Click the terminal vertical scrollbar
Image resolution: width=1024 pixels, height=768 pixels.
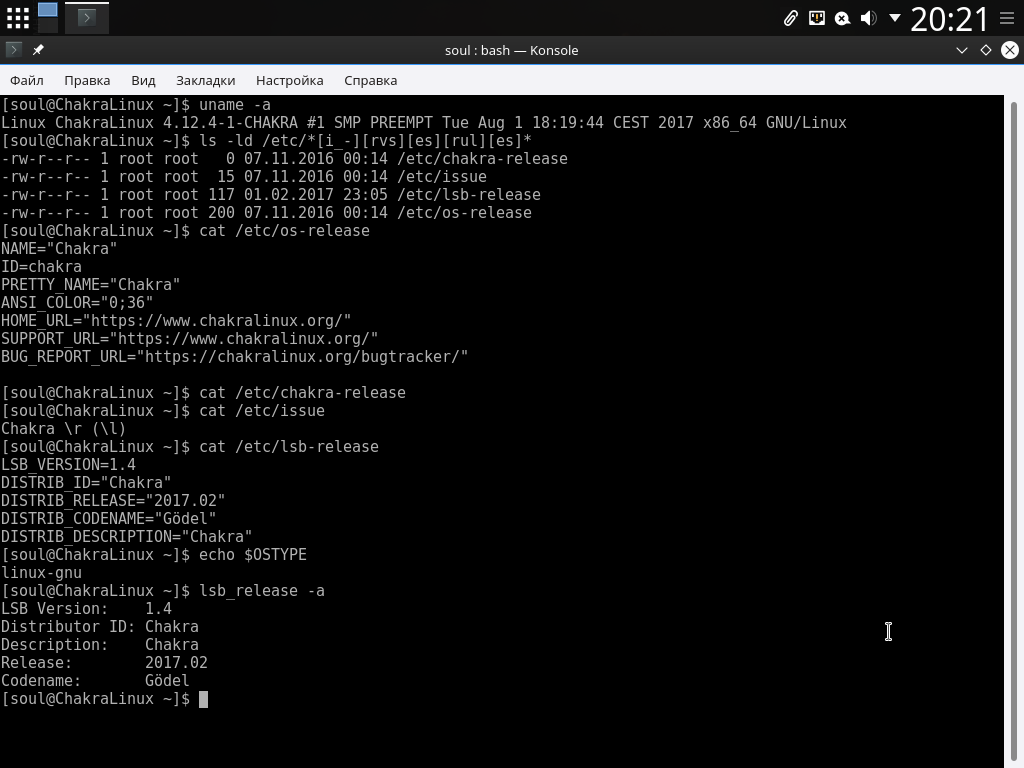1014,431
